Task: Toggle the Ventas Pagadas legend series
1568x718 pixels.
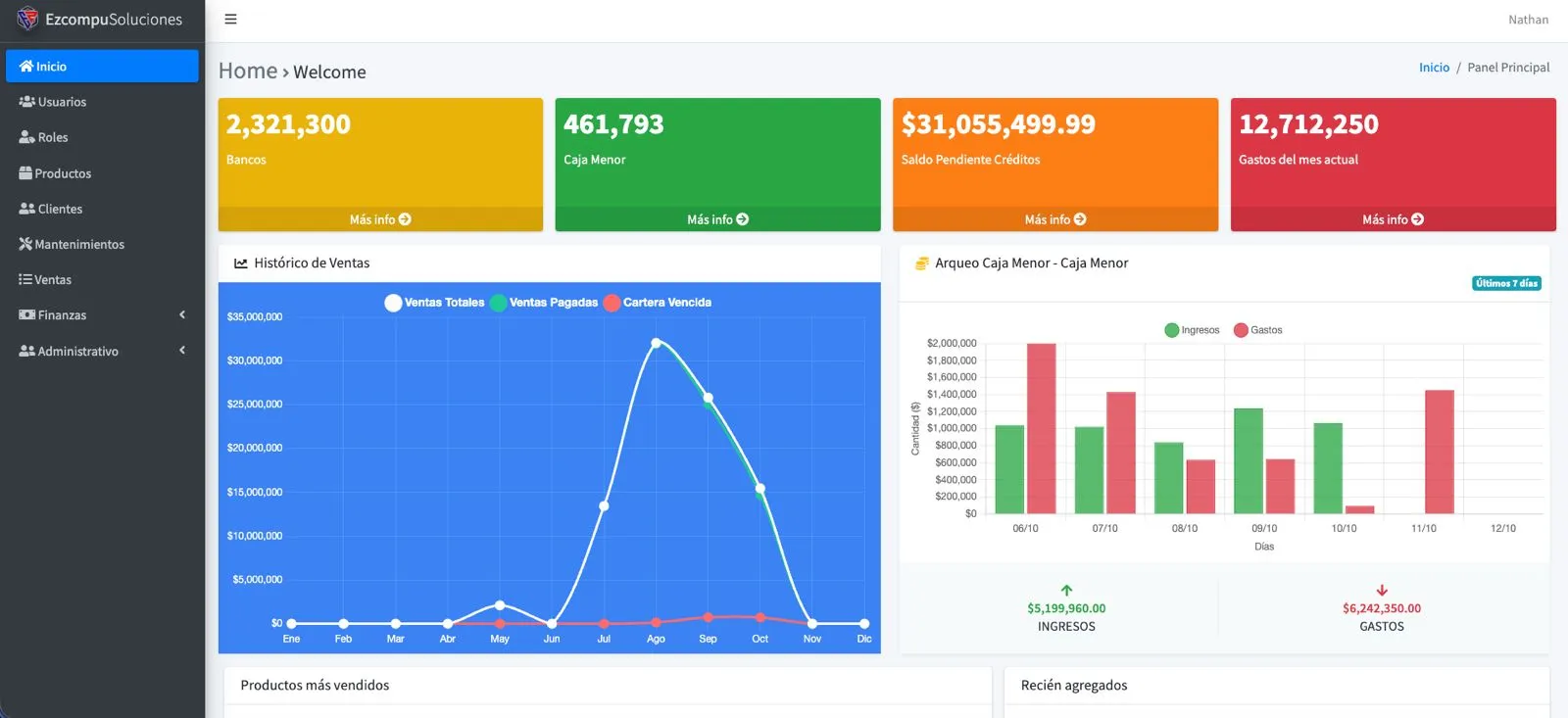Action: tap(544, 303)
